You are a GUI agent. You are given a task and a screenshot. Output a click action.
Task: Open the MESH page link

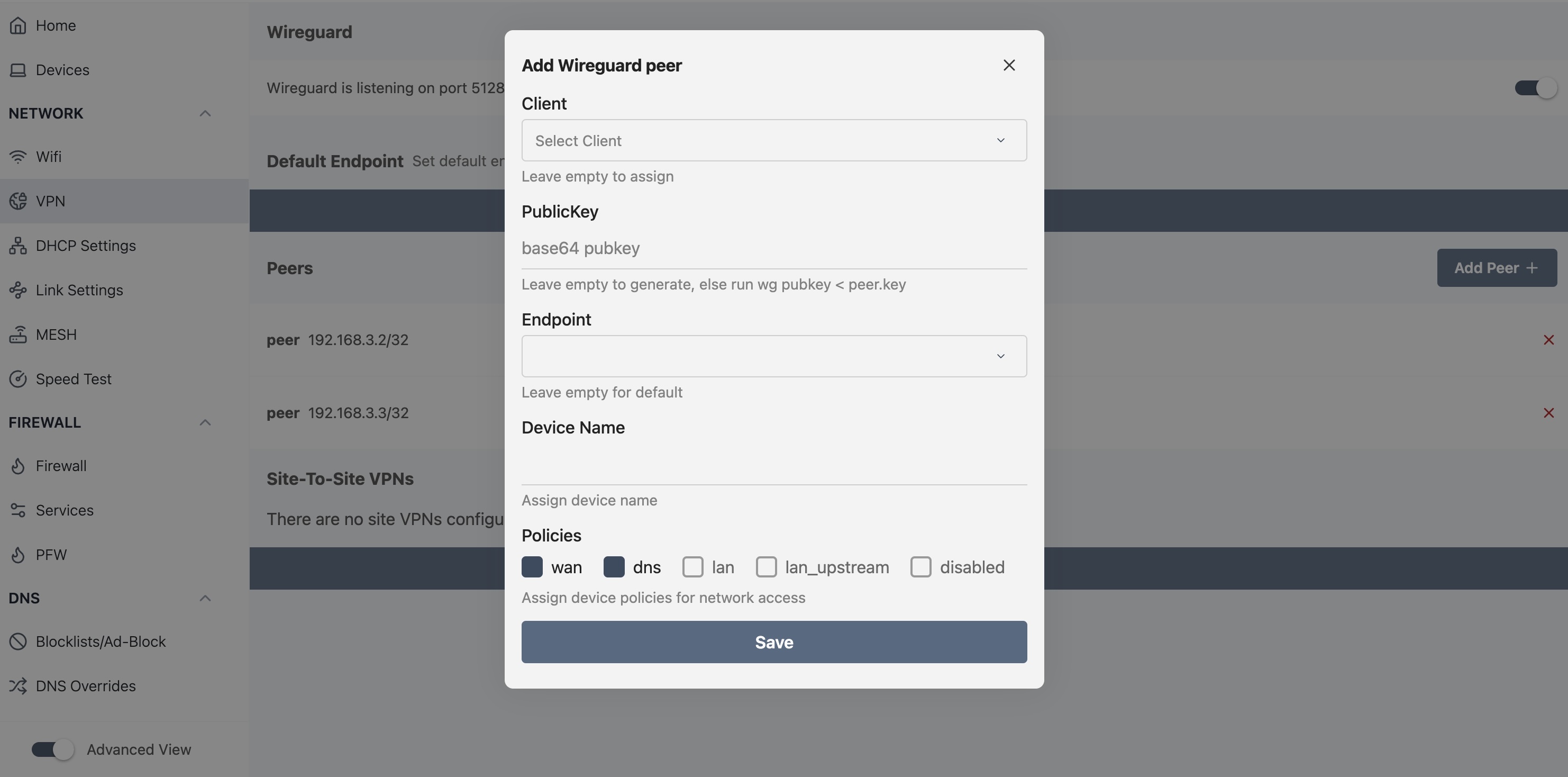[x=124, y=335]
